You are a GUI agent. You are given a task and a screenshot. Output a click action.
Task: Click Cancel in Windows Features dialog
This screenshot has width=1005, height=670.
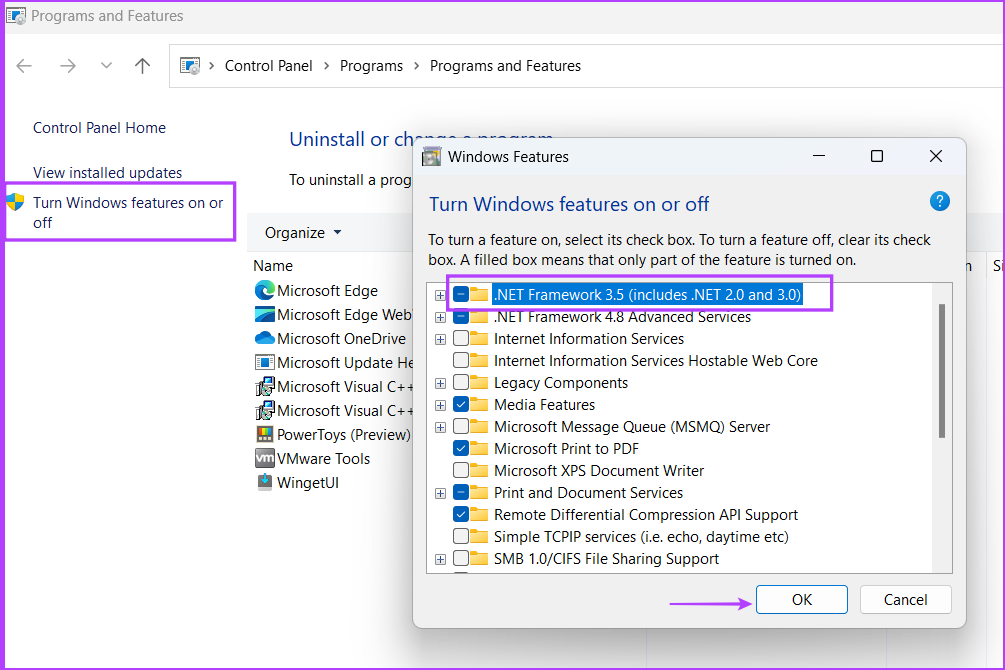click(905, 599)
